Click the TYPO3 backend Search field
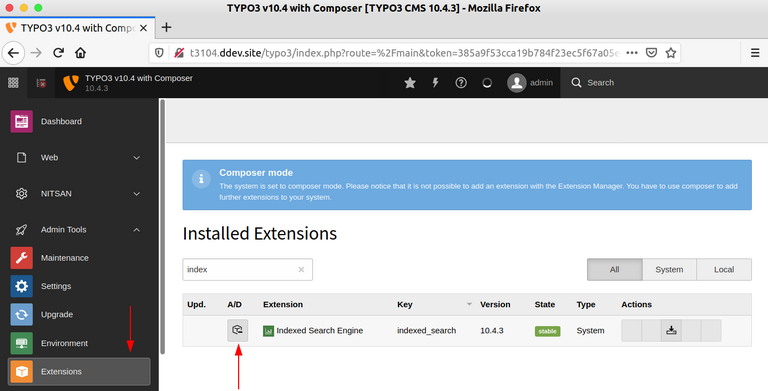Viewport: 768px width, 391px height. [664, 83]
